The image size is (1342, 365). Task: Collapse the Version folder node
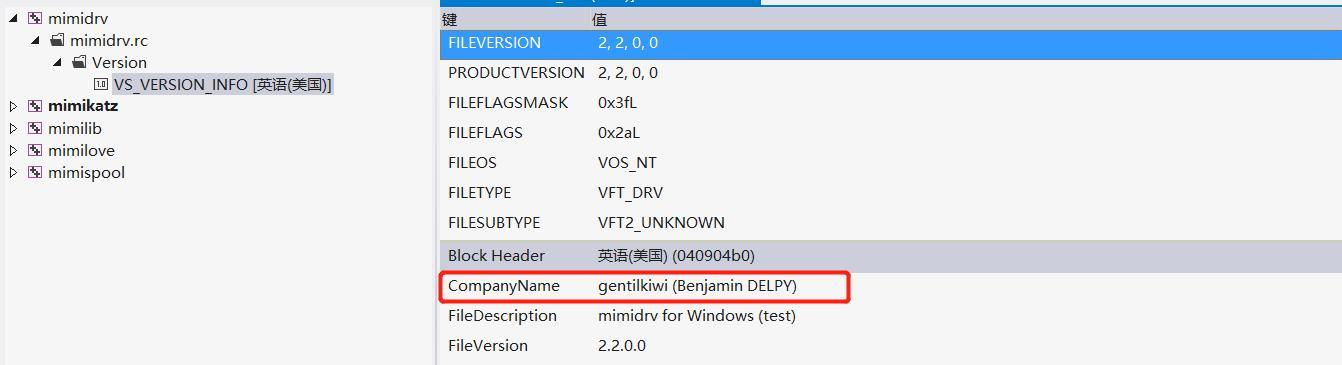point(58,62)
